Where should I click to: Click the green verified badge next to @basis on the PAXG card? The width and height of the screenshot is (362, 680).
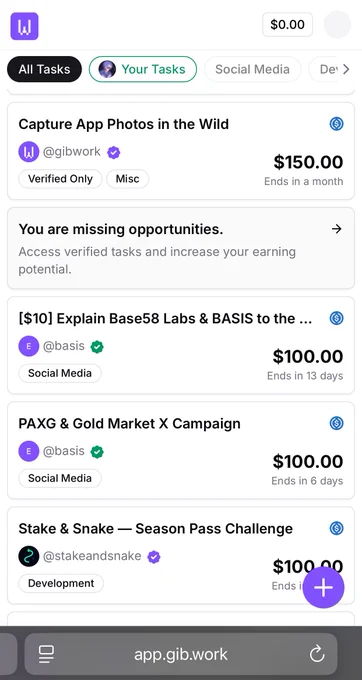[x=97, y=452]
